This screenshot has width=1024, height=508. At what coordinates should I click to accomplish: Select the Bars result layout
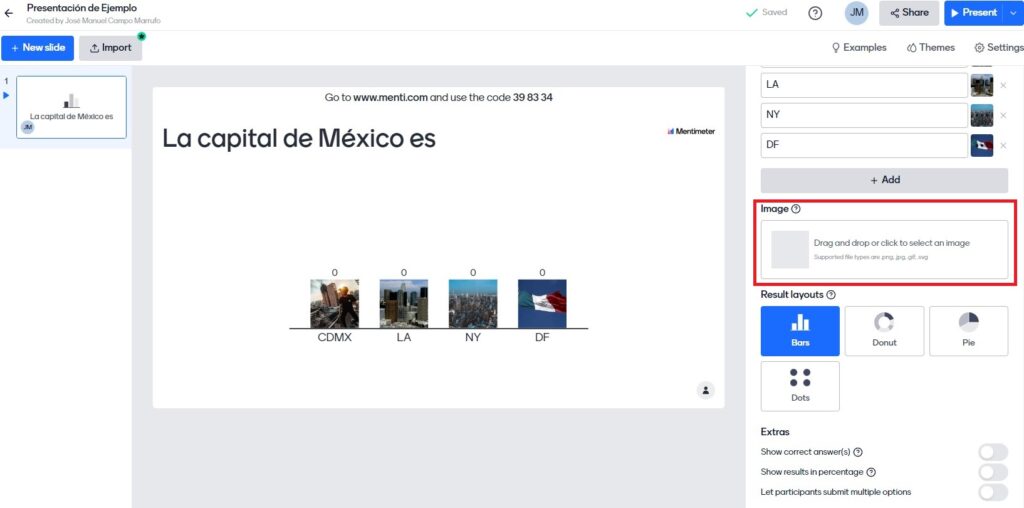point(800,331)
